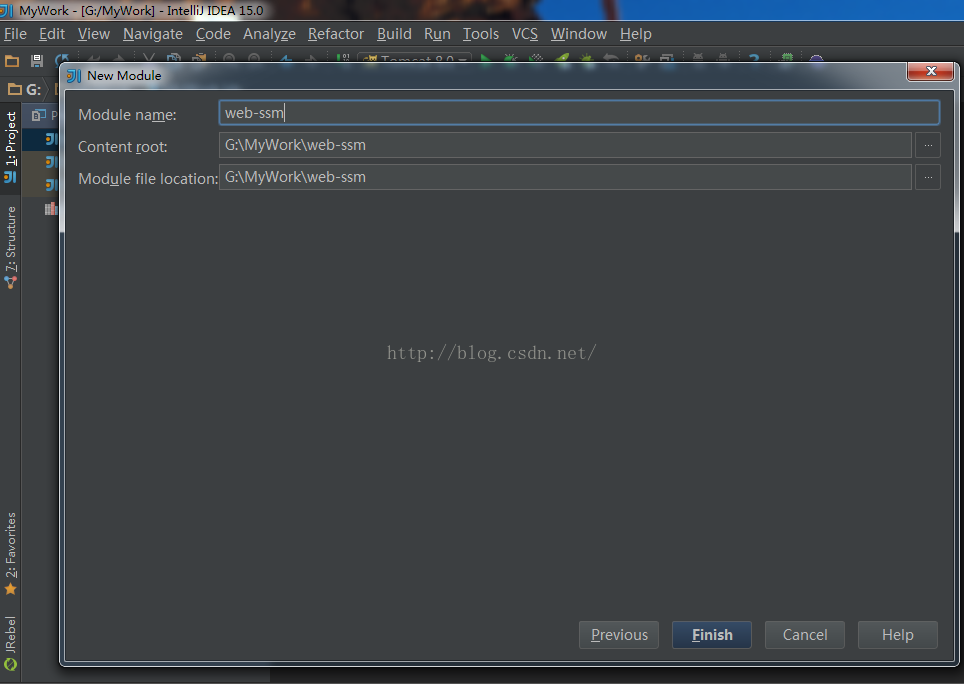The image size is (964, 684).
Task: Open the Tools menu
Action: 480,34
